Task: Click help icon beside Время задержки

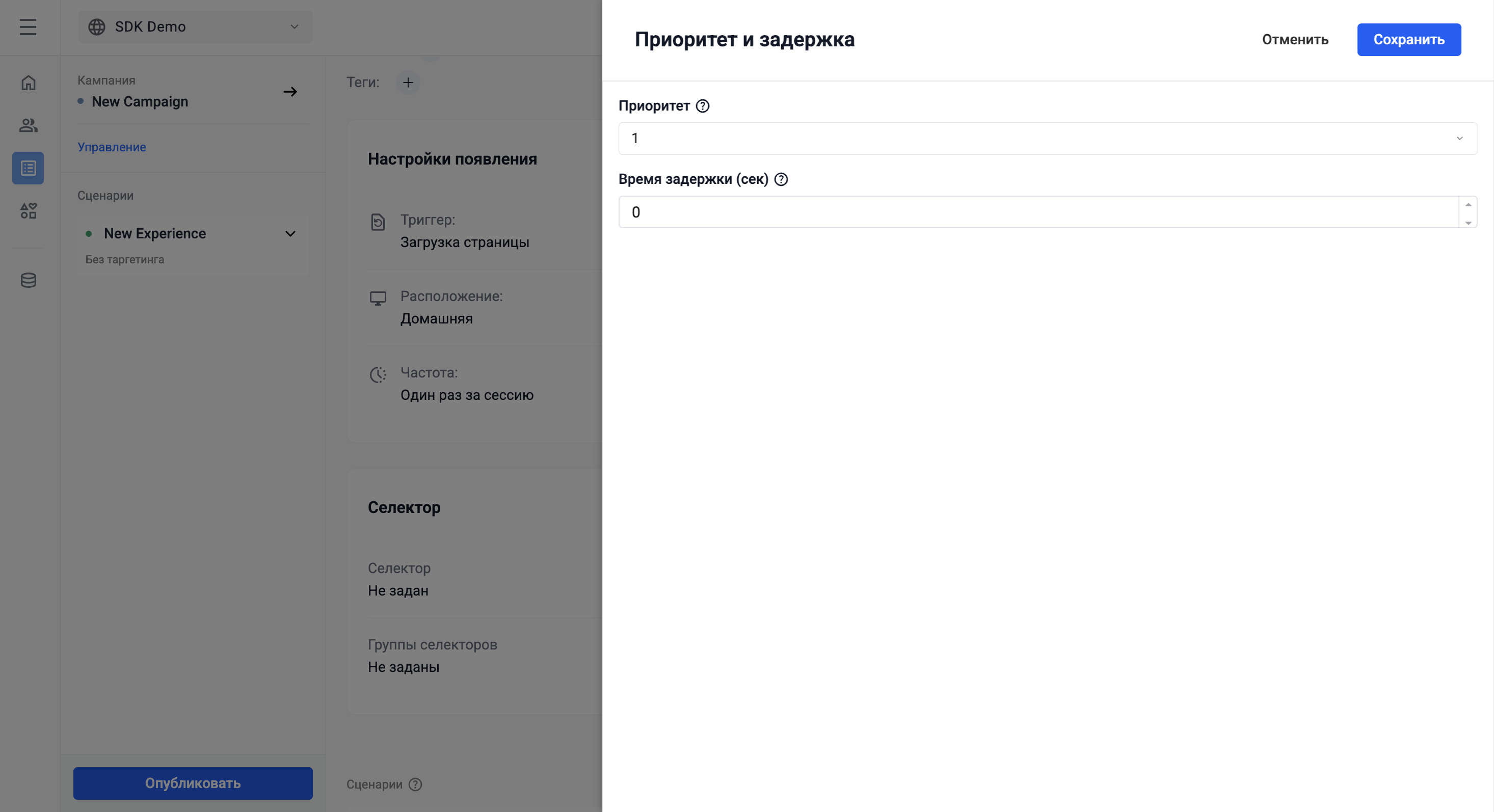Action: pos(781,179)
